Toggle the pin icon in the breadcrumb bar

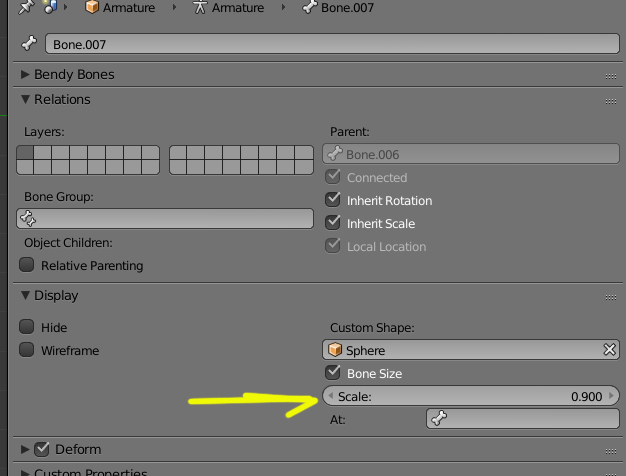(x=26, y=6)
